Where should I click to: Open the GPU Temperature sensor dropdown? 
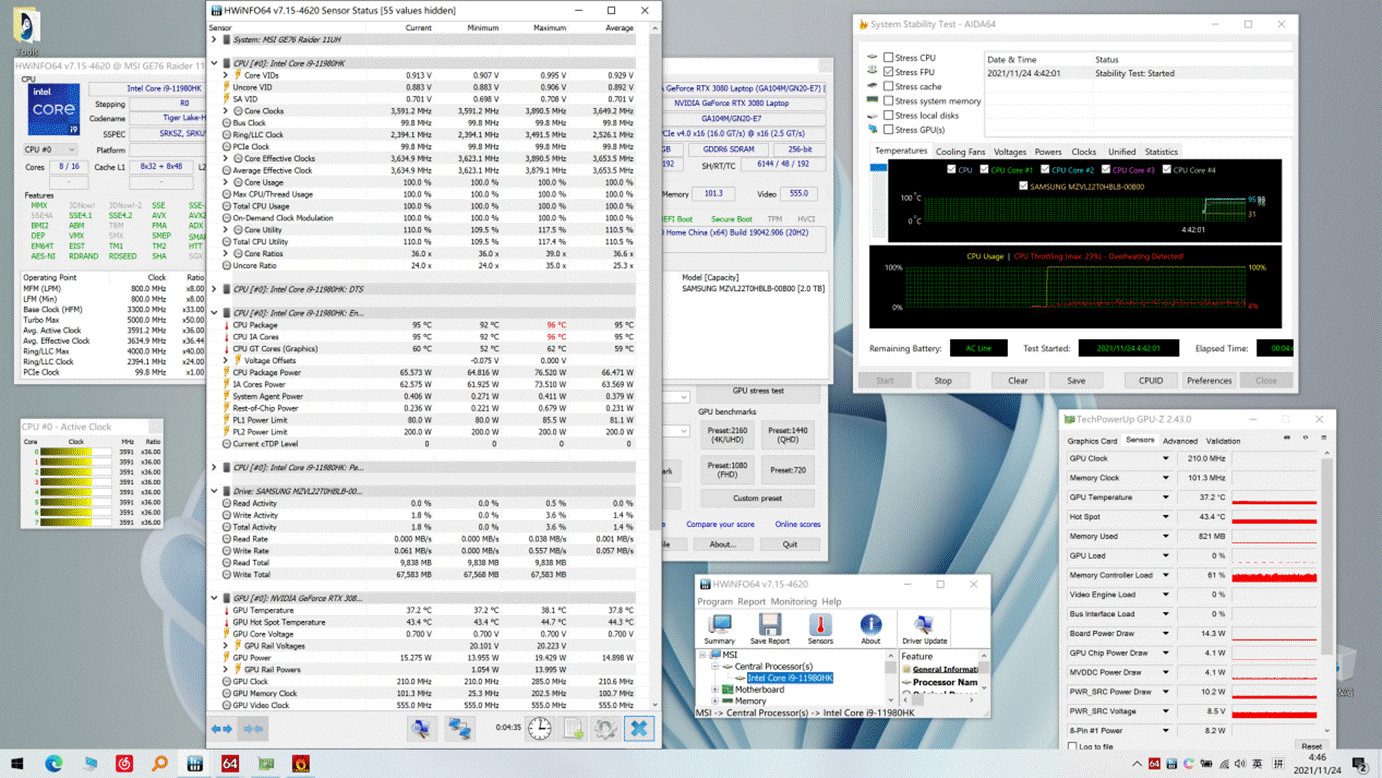1165,497
